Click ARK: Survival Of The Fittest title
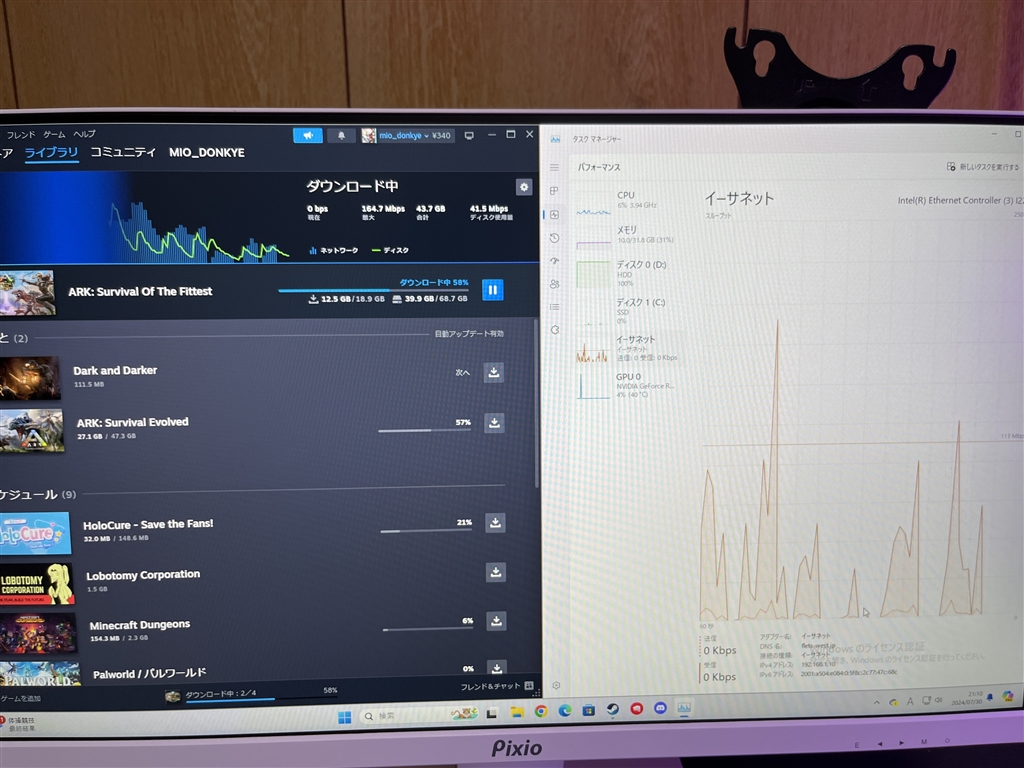This screenshot has width=1024, height=768. coord(140,291)
